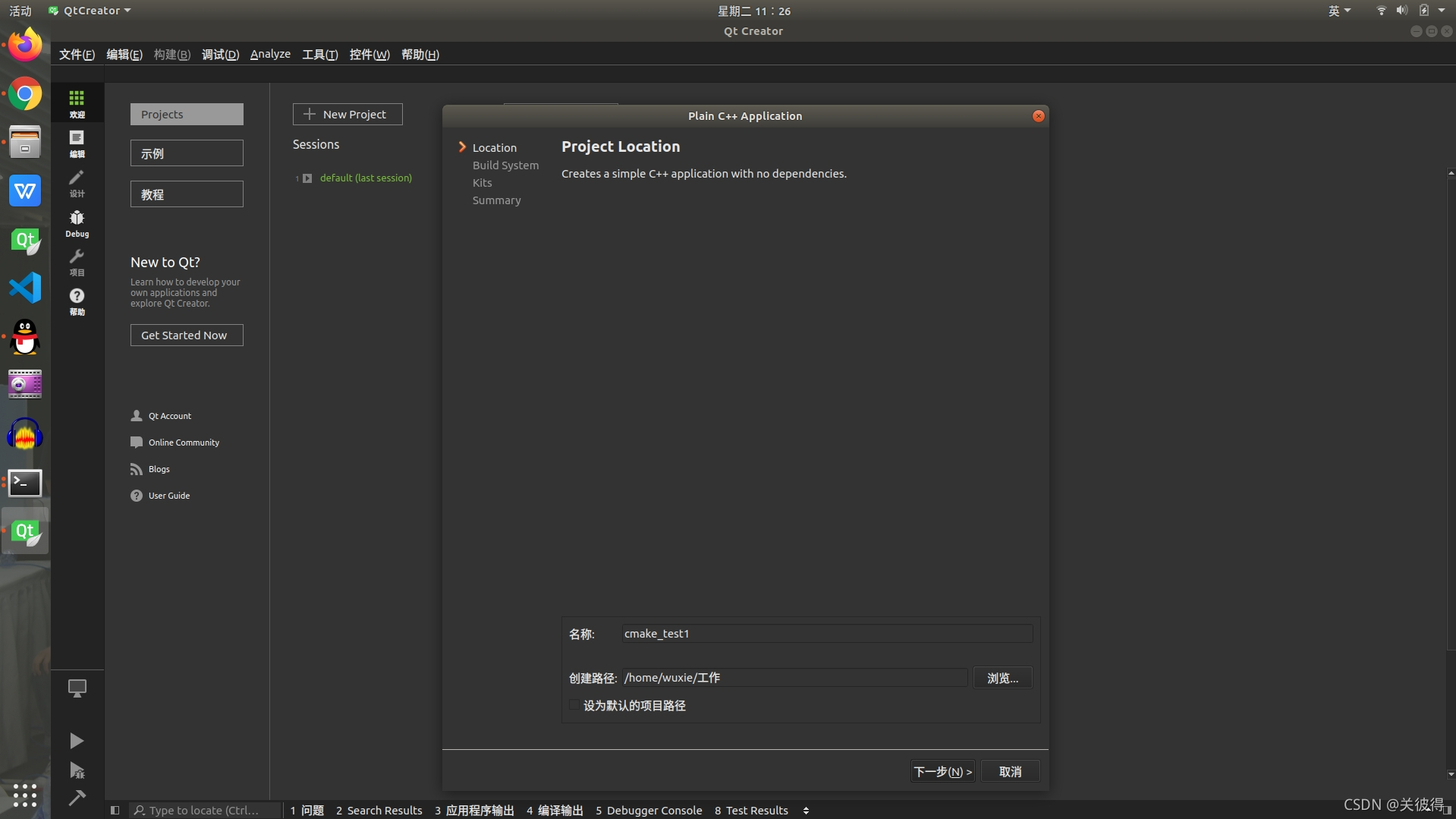Open the 编辑(E) menu
Viewport: 1456px width, 819px height.
(x=124, y=55)
